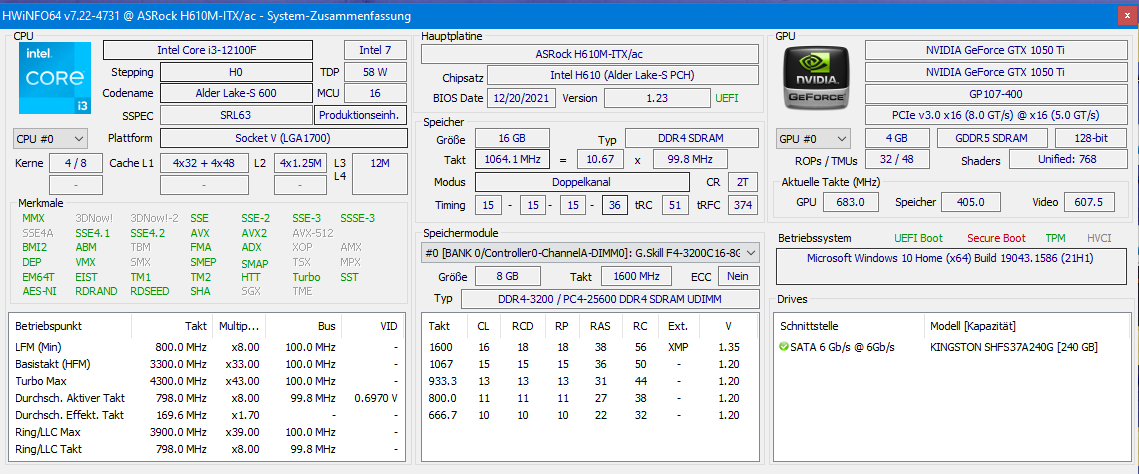The width and height of the screenshot is (1139, 474).
Task: Click the Schnittstelle column header
Action: [x=849, y=326]
